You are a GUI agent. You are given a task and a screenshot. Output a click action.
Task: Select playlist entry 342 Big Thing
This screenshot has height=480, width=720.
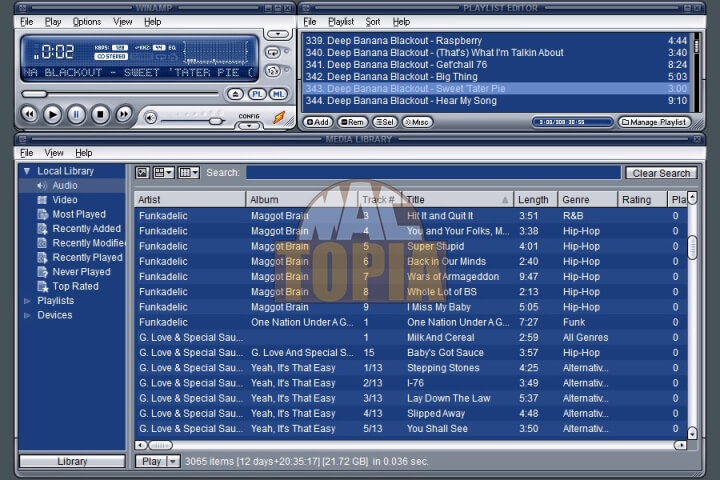(x=496, y=77)
